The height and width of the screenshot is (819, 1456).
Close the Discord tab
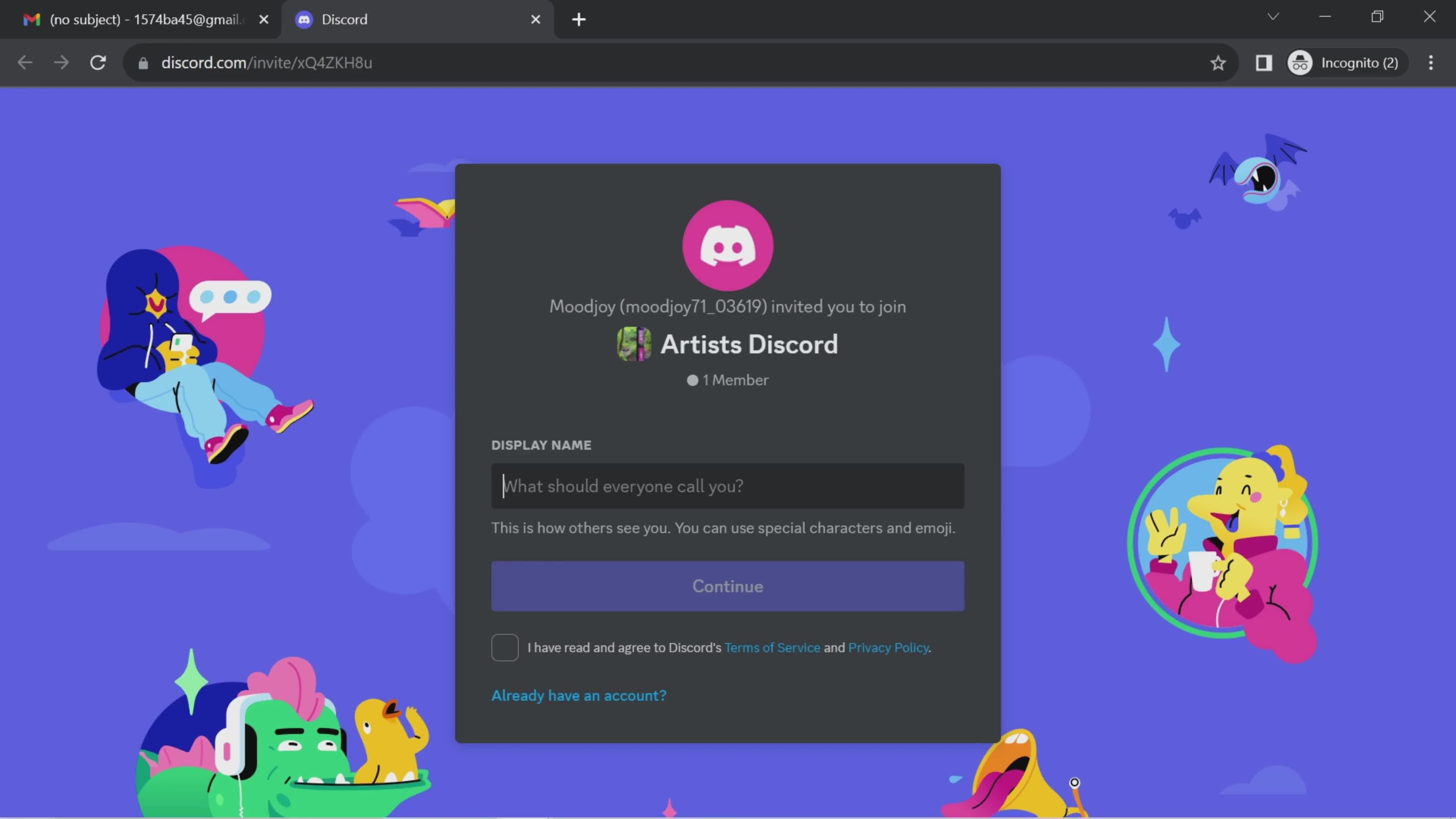pyautogui.click(x=536, y=20)
